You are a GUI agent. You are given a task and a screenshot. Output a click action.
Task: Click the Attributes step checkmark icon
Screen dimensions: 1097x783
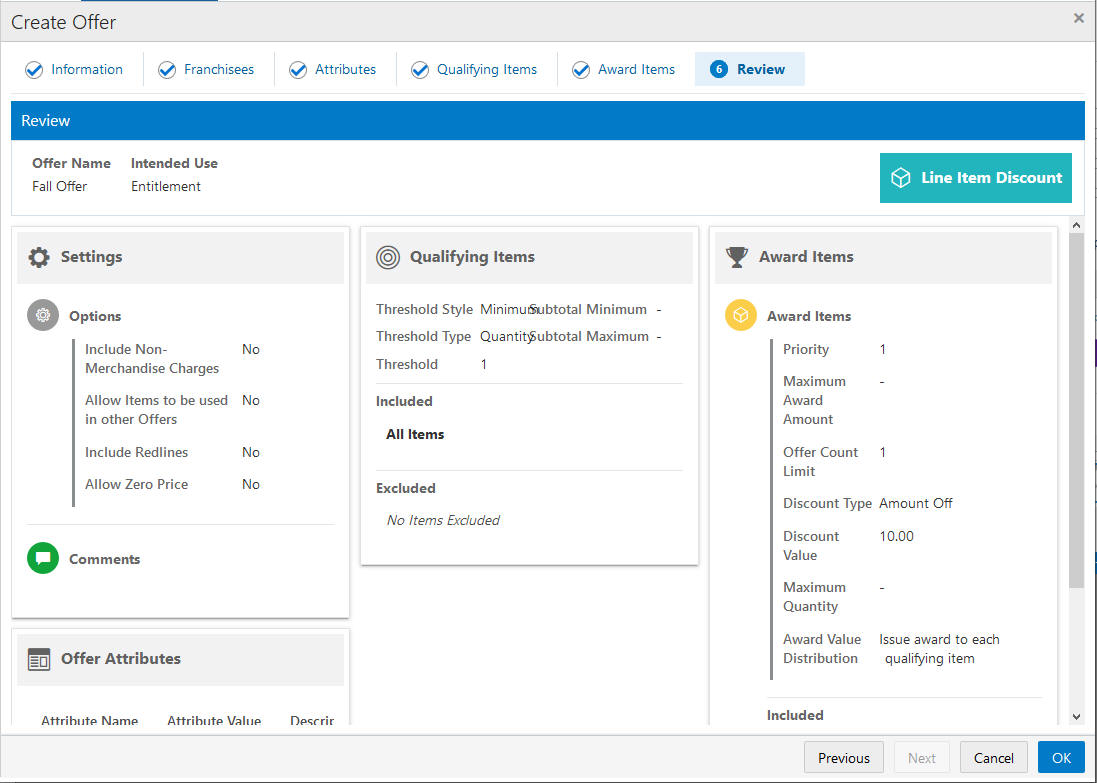[298, 70]
